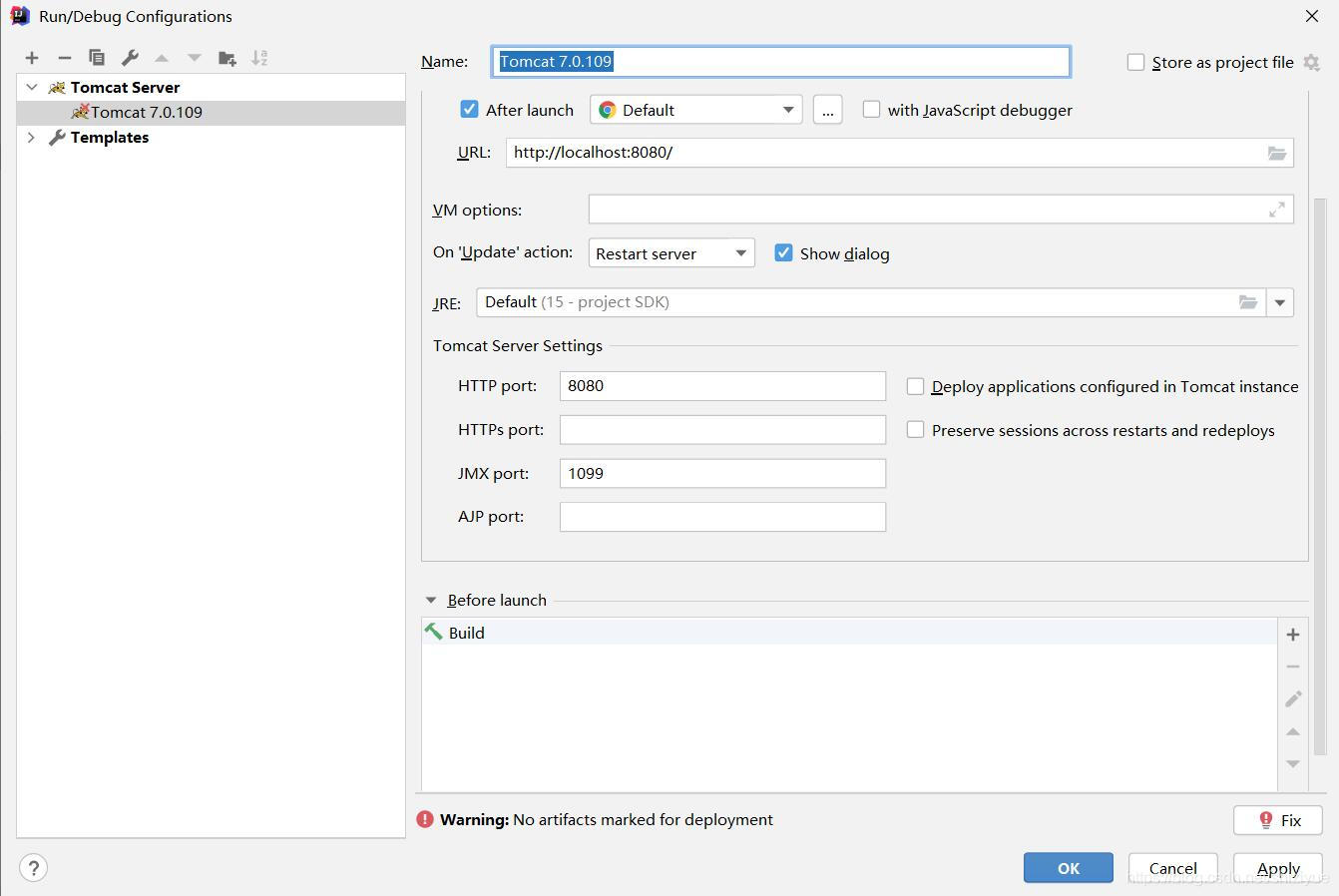Move configuration up arrow in toolbar
The height and width of the screenshot is (896, 1339).
tap(162, 58)
